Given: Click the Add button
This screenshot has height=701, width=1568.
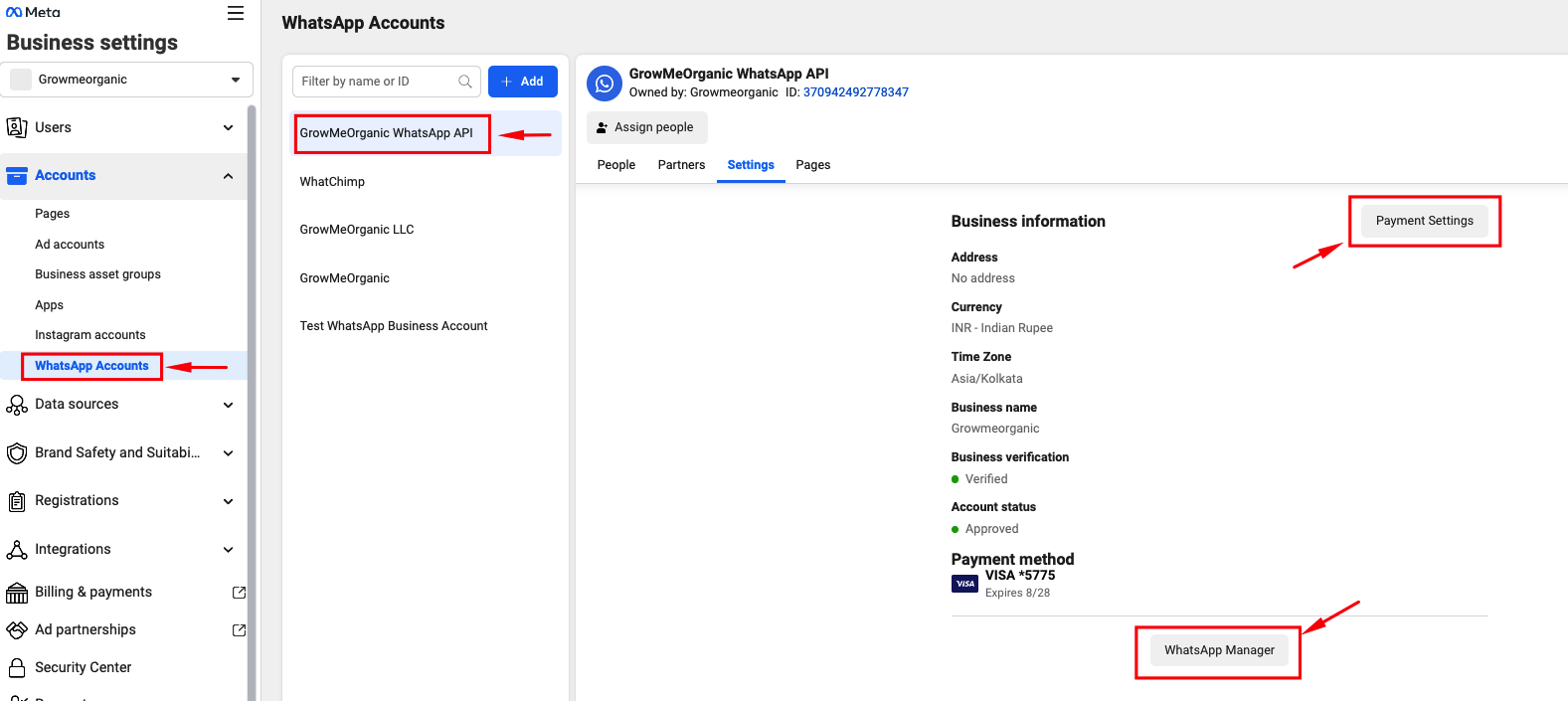Looking at the screenshot, I should click(x=523, y=82).
